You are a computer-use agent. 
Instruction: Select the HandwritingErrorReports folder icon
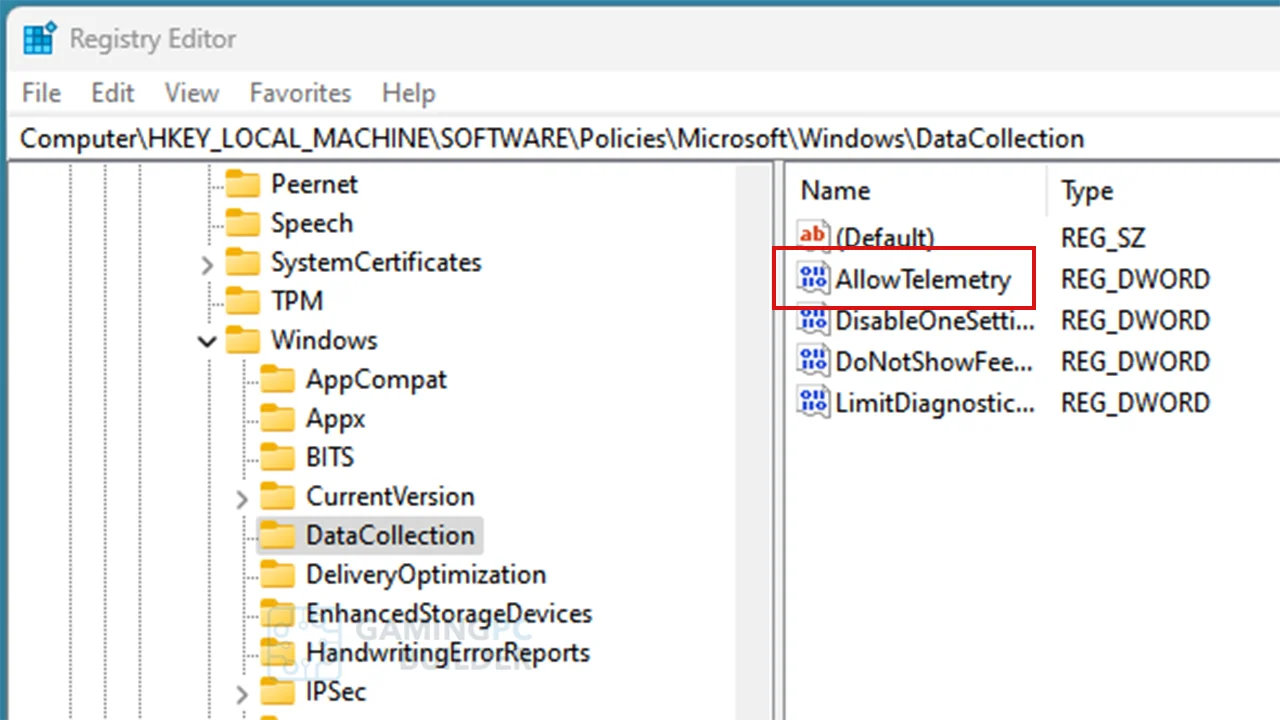coord(277,652)
